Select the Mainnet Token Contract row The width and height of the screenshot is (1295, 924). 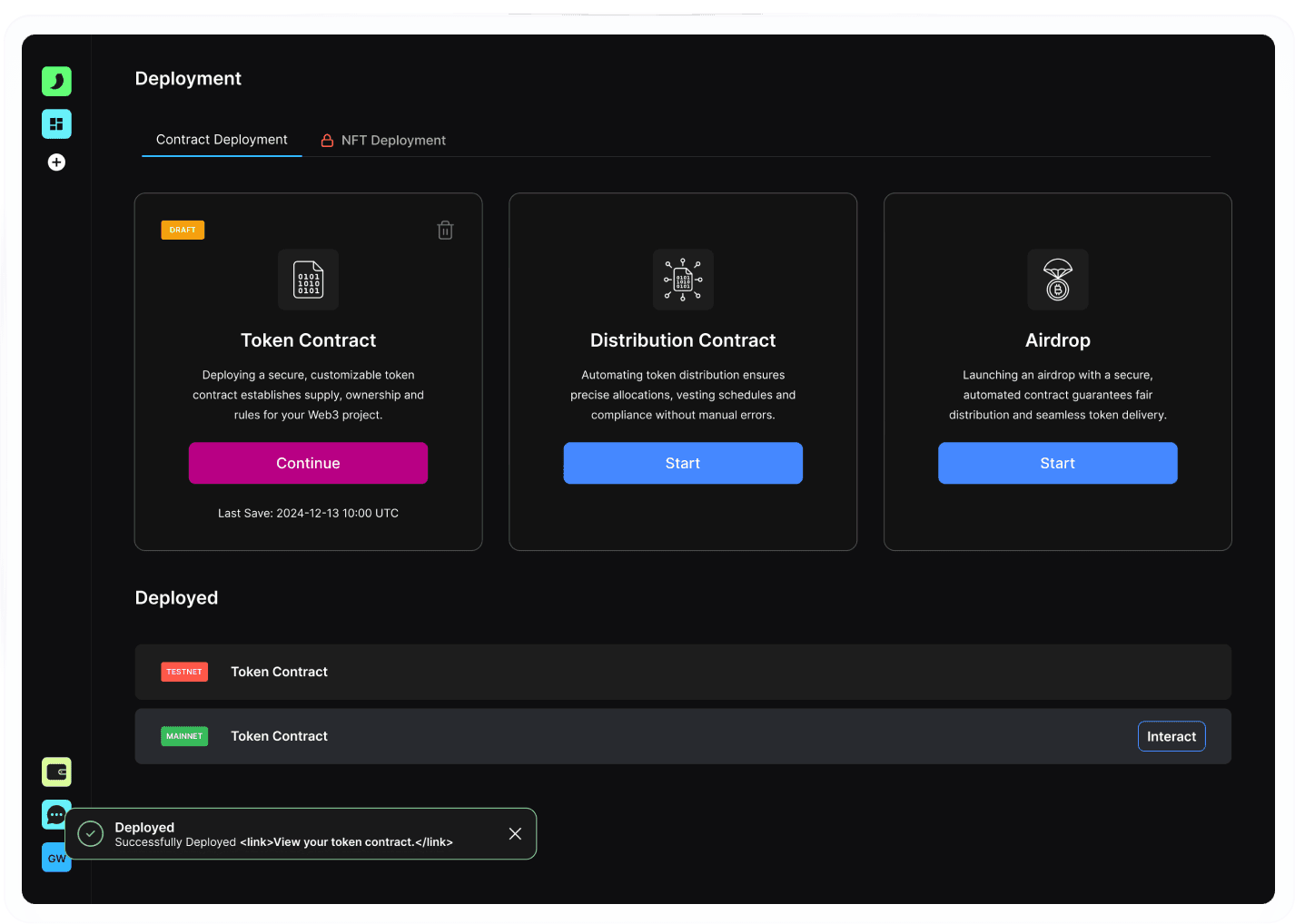pos(683,736)
